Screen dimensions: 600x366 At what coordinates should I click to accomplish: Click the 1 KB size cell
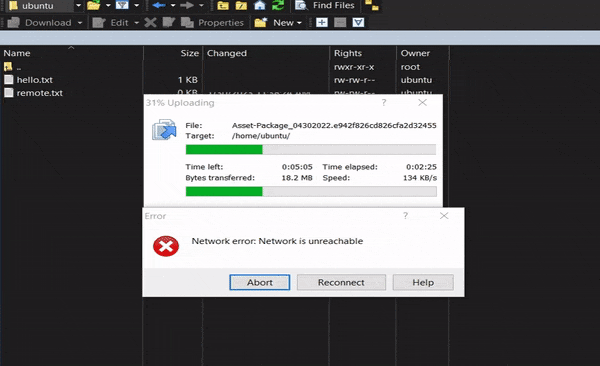[188, 80]
